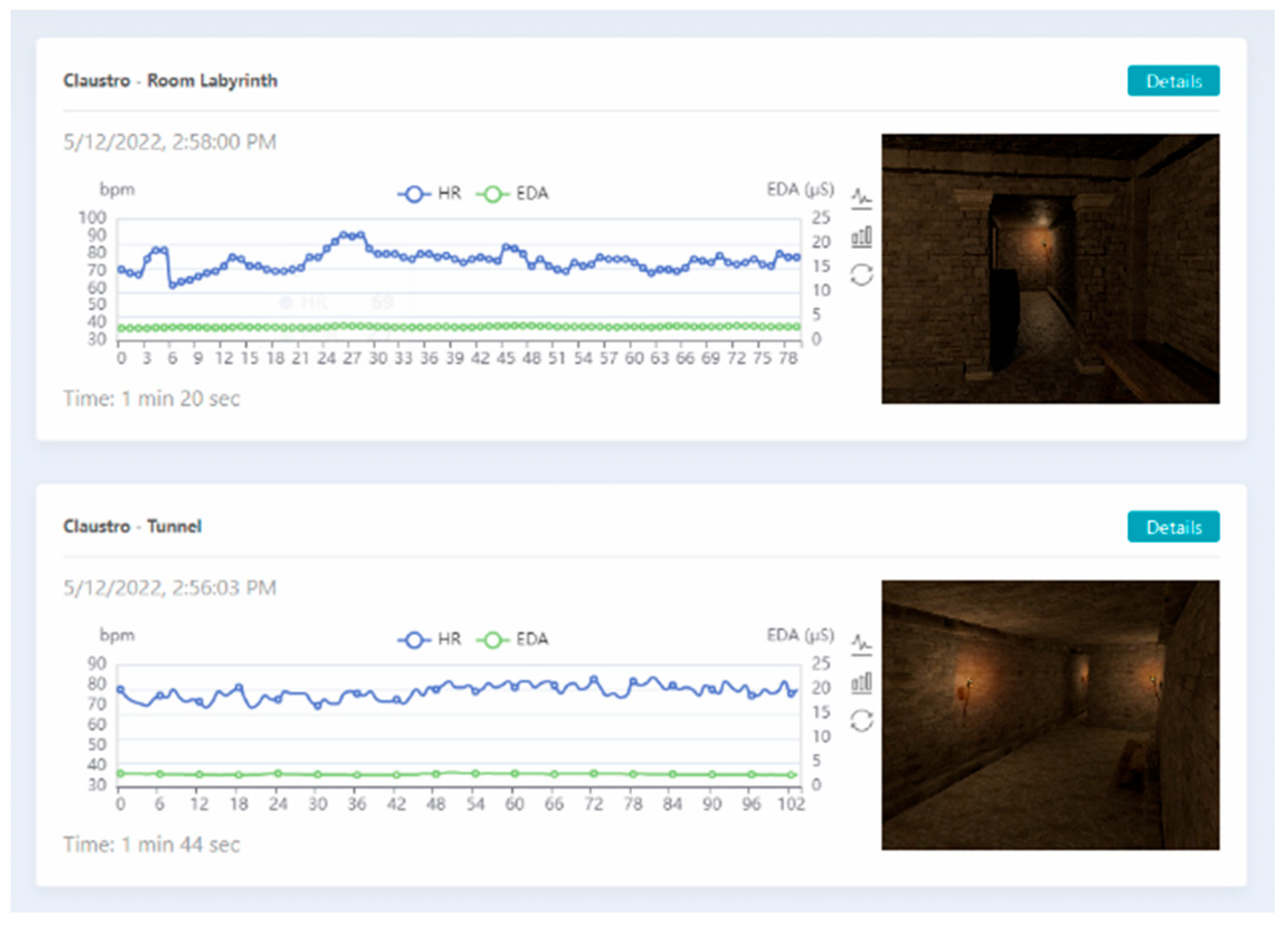The height and width of the screenshot is (928, 1288).
Task: Click the 5/12/2022, 2:56:03 PM timestamp
Action: click(x=170, y=587)
